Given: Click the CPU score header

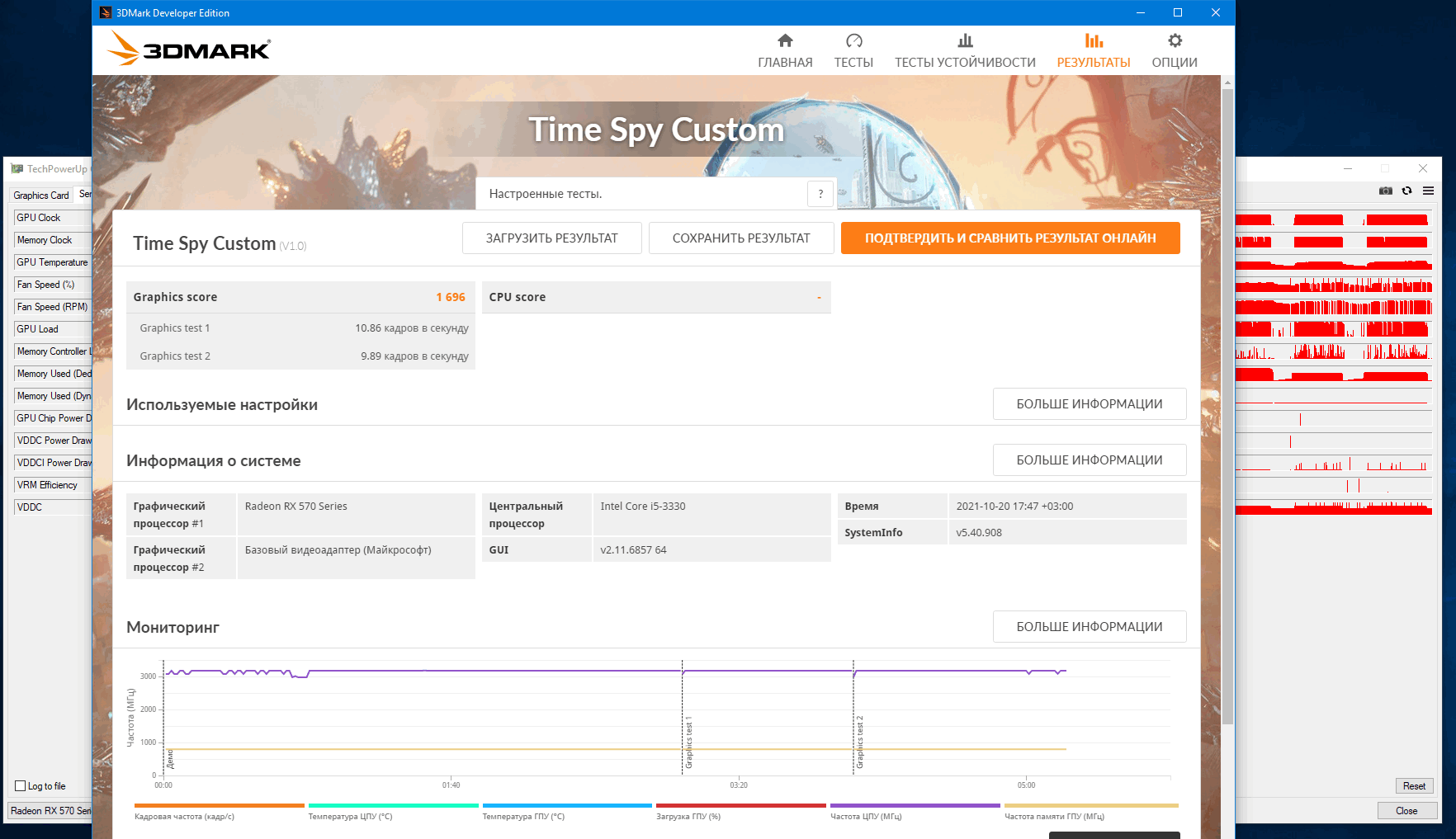Looking at the screenshot, I should coord(656,297).
